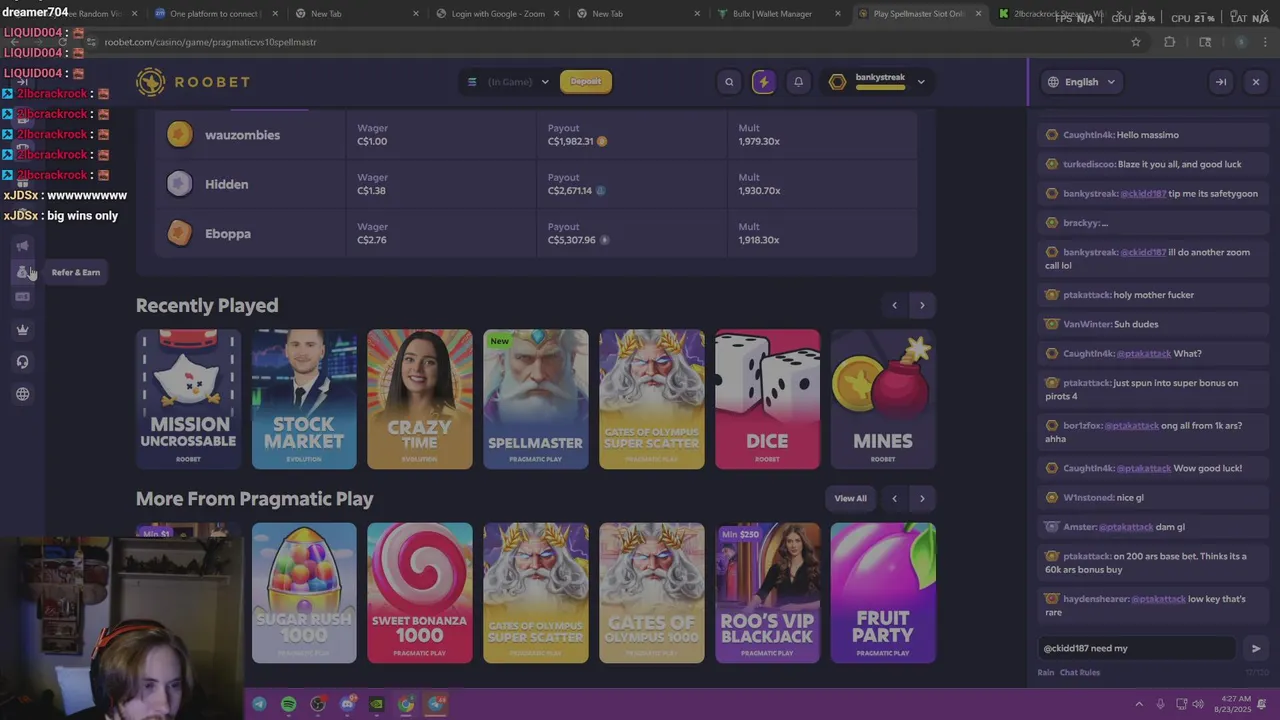
Task: Open Mission Uncrossable game tile
Action: click(x=188, y=399)
